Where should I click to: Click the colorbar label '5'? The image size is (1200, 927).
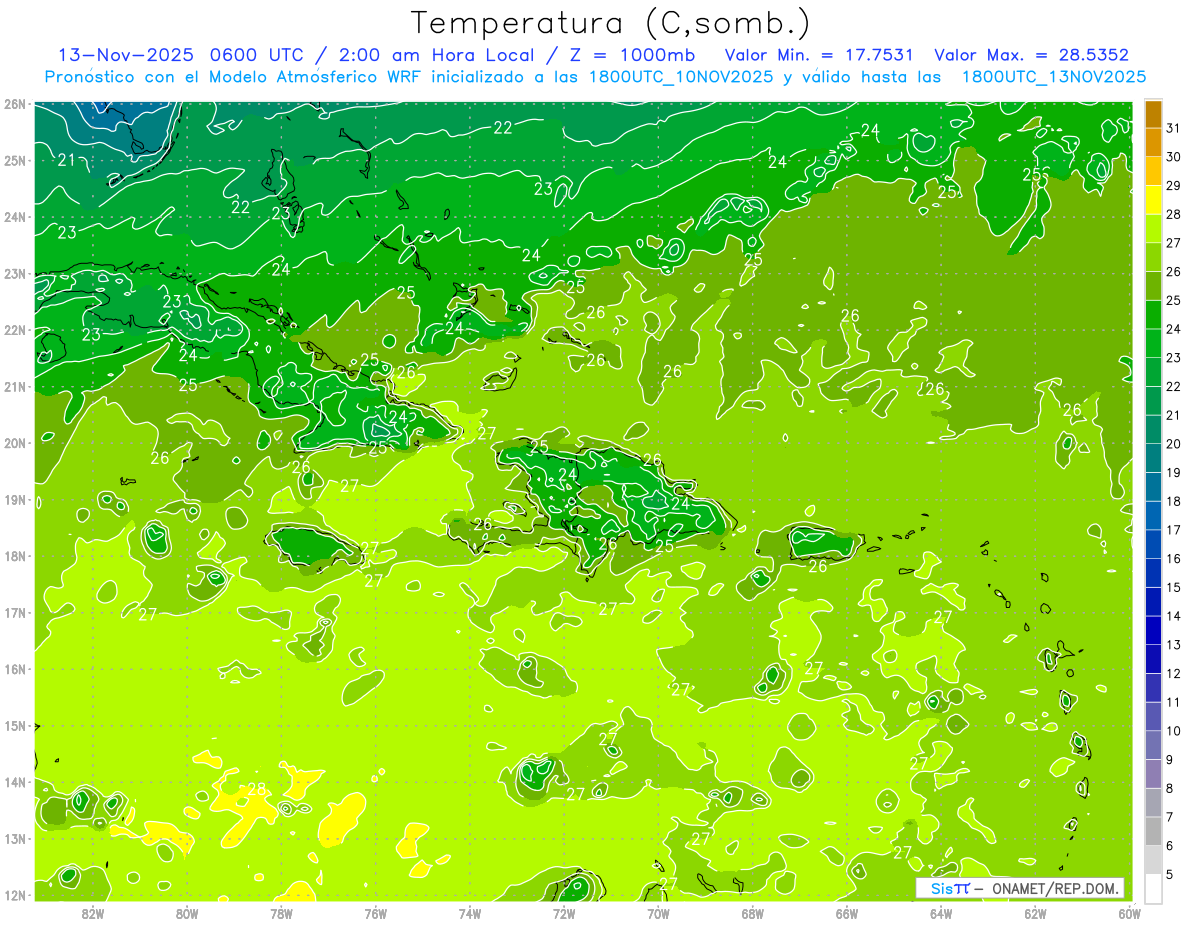(x=1171, y=875)
